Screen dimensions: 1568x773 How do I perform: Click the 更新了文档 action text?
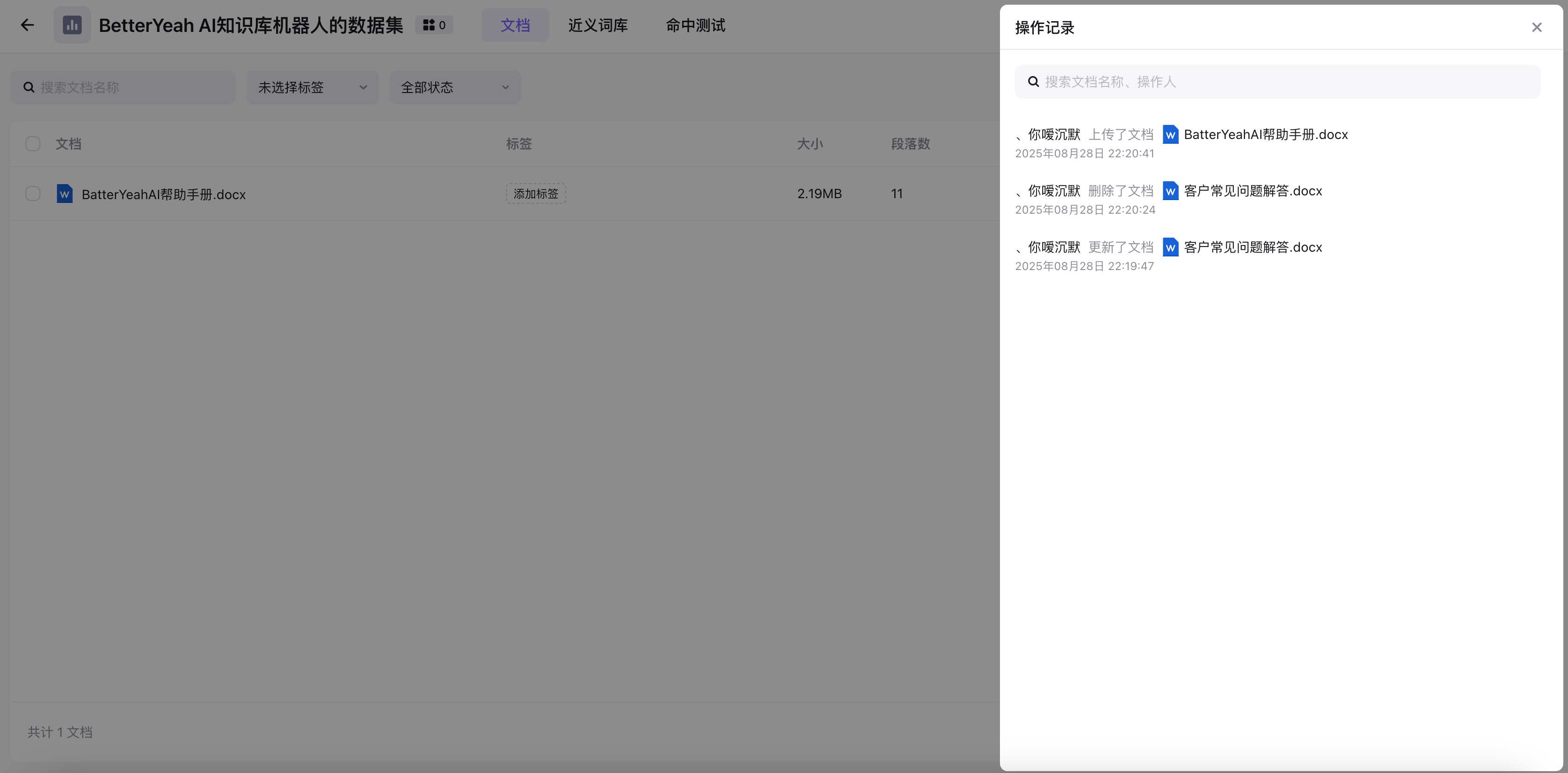tap(1121, 247)
